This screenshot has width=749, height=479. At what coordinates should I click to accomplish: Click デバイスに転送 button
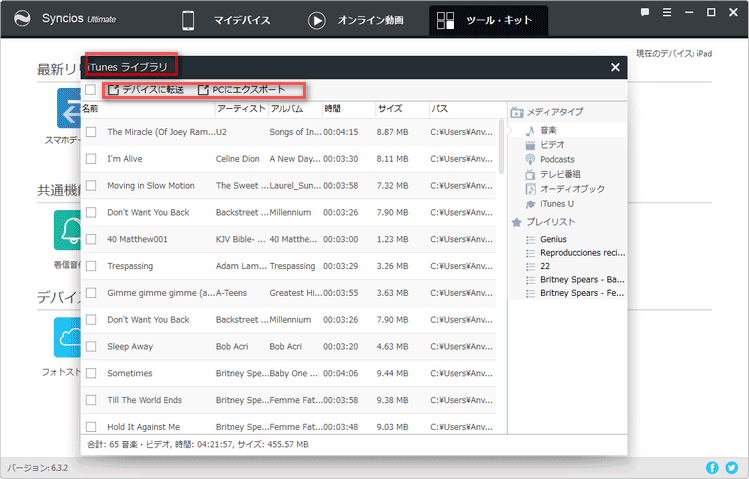pyautogui.click(x=146, y=90)
